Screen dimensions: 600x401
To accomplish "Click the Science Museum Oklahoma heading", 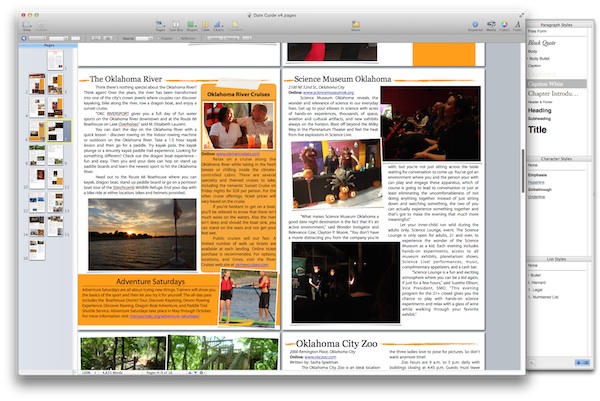I will [342, 79].
